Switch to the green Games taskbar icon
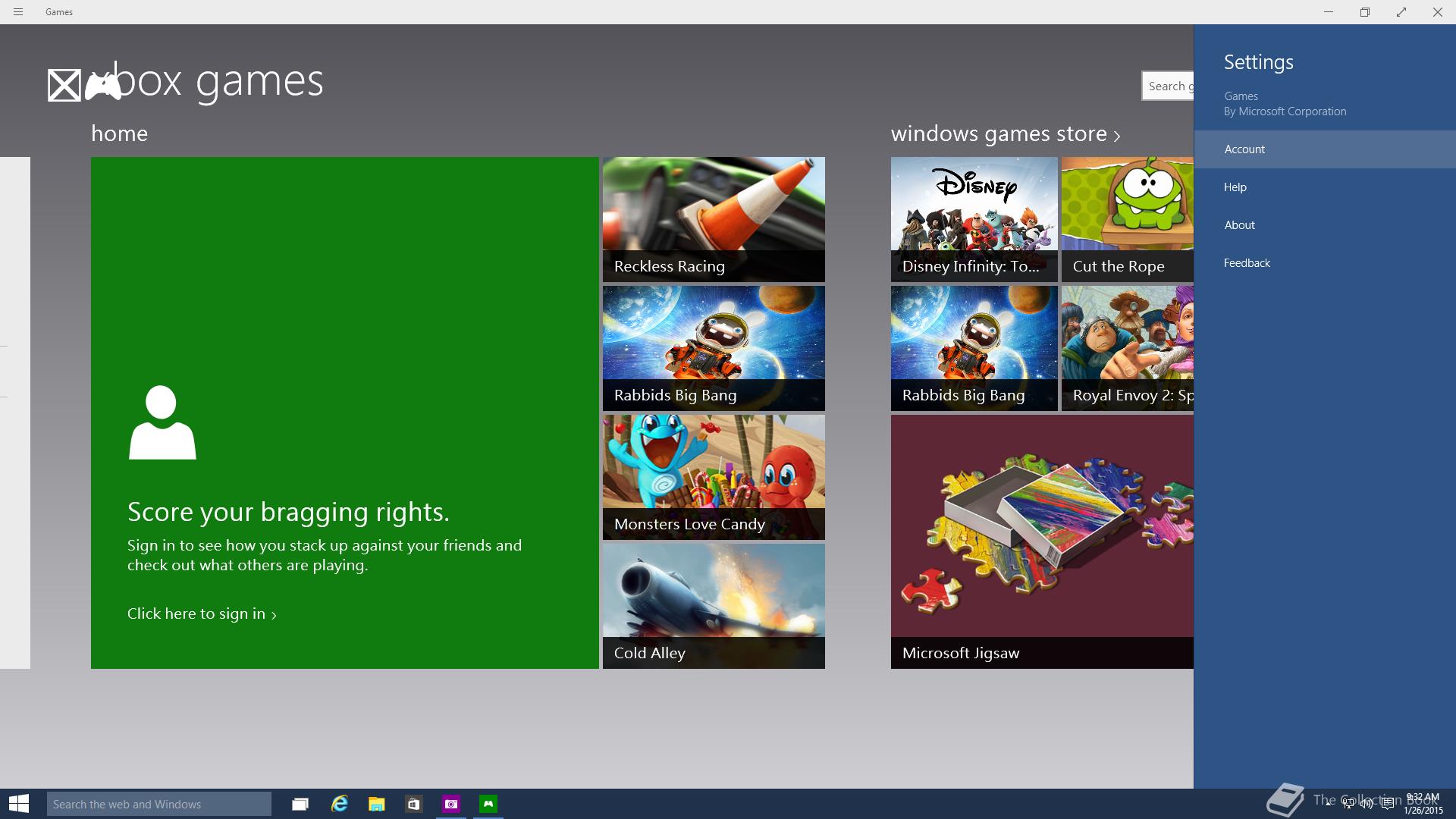Screen dimensions: 1456x819 pos(488,804)
